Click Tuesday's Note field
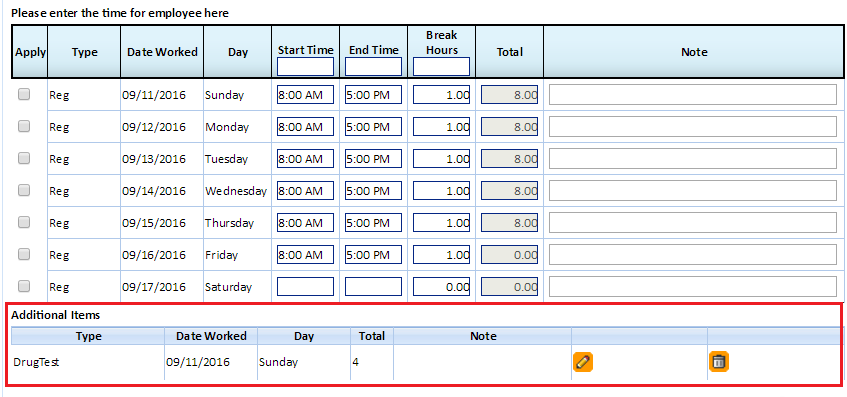The image size is (847, 397). click(x=693, y=158)
